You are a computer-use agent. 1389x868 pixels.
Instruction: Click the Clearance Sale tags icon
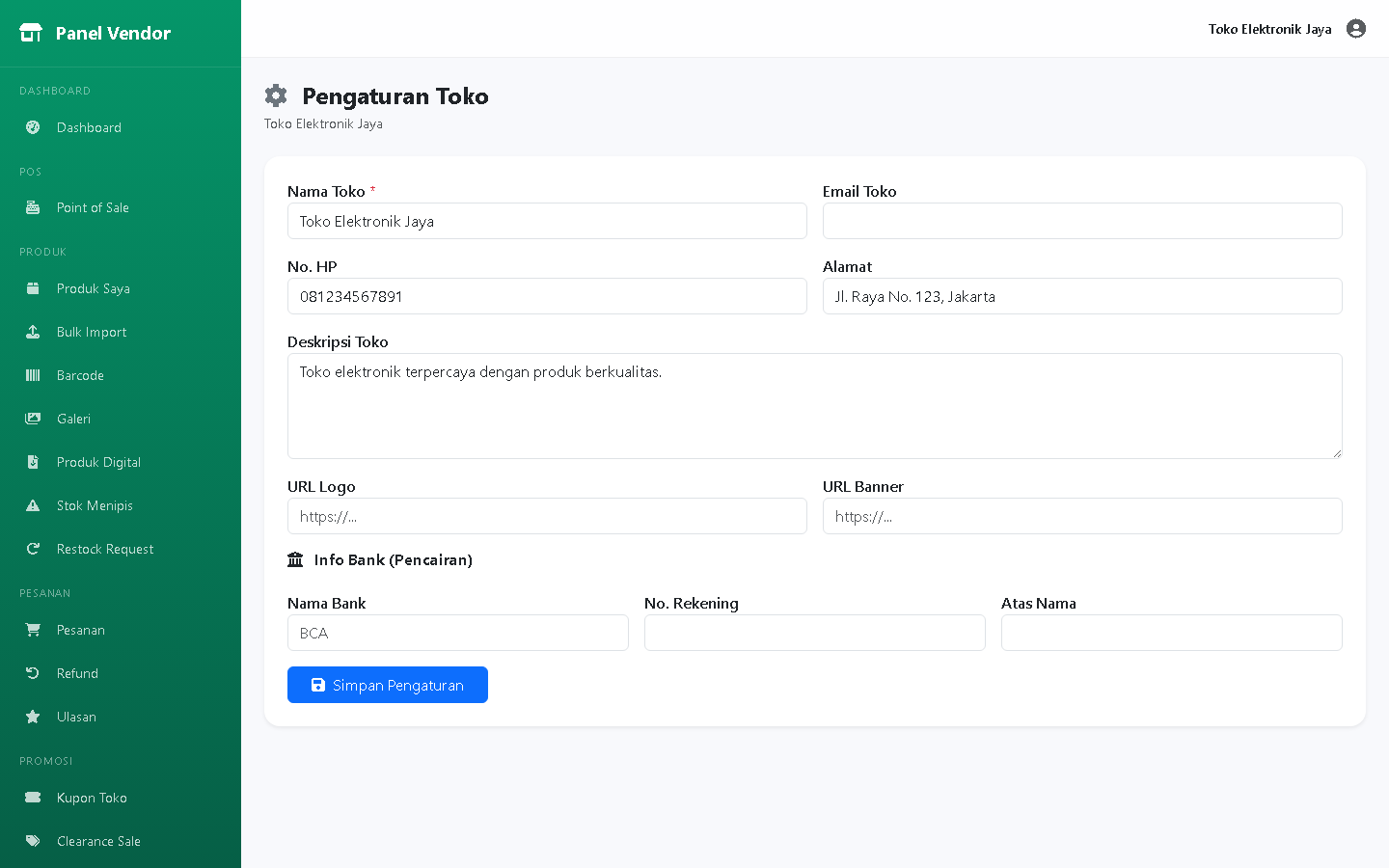click(33, 841)
